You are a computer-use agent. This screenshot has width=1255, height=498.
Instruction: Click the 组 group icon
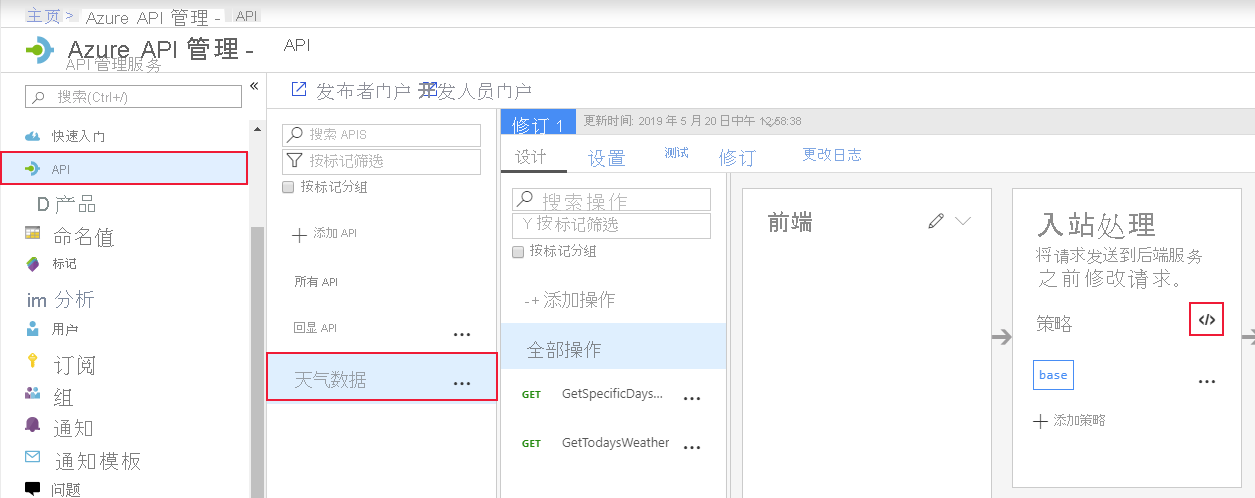pos(32,394)
